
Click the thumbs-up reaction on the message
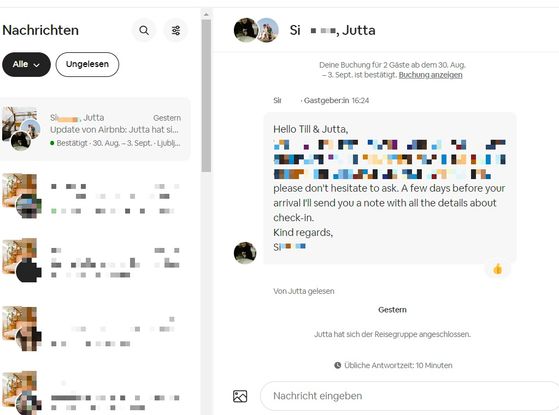[x=498, y=269]
